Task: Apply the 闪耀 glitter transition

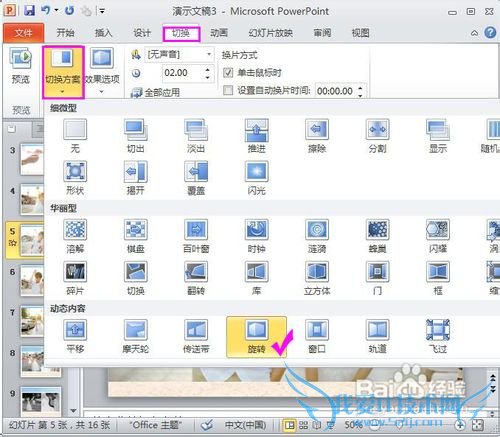Action: [x=438, y=237]
